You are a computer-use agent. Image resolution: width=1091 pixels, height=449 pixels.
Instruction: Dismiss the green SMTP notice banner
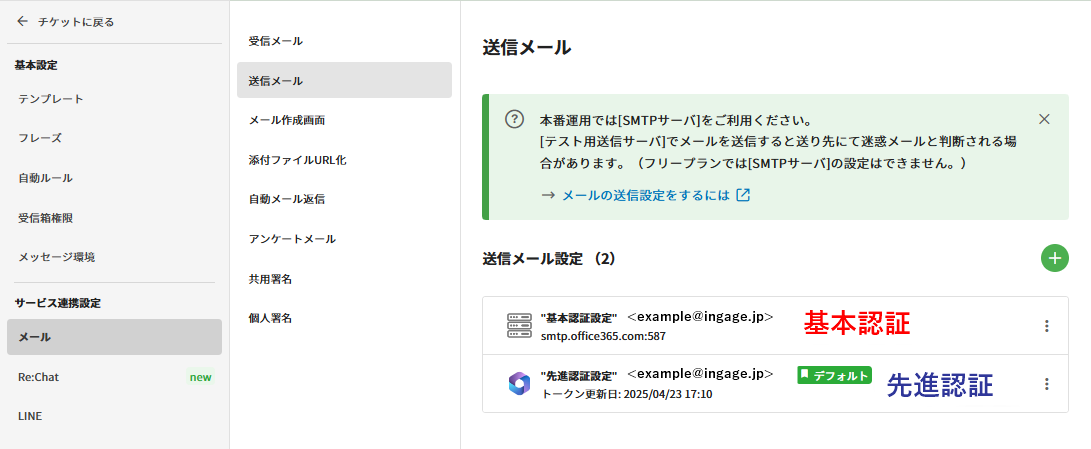(1044, 119)
